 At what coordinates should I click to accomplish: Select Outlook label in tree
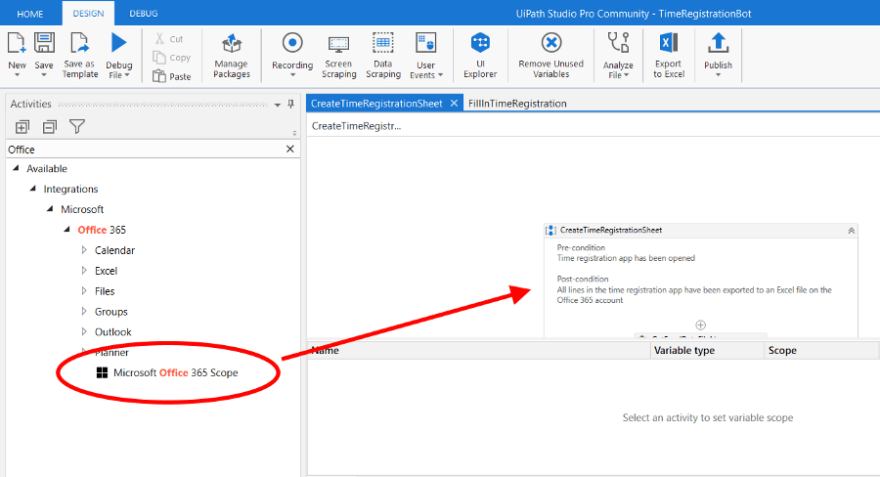click(113, 332)
